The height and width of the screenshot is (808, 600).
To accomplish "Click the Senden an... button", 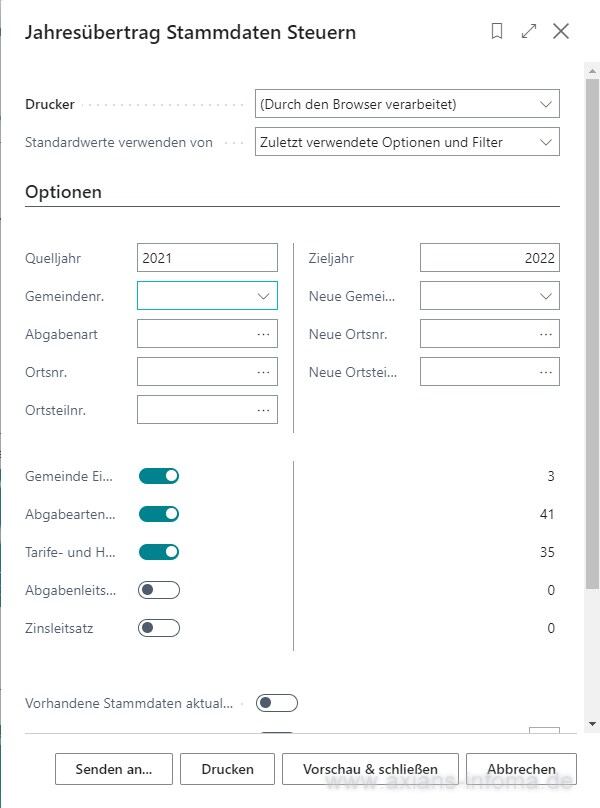I will (114, 769).
